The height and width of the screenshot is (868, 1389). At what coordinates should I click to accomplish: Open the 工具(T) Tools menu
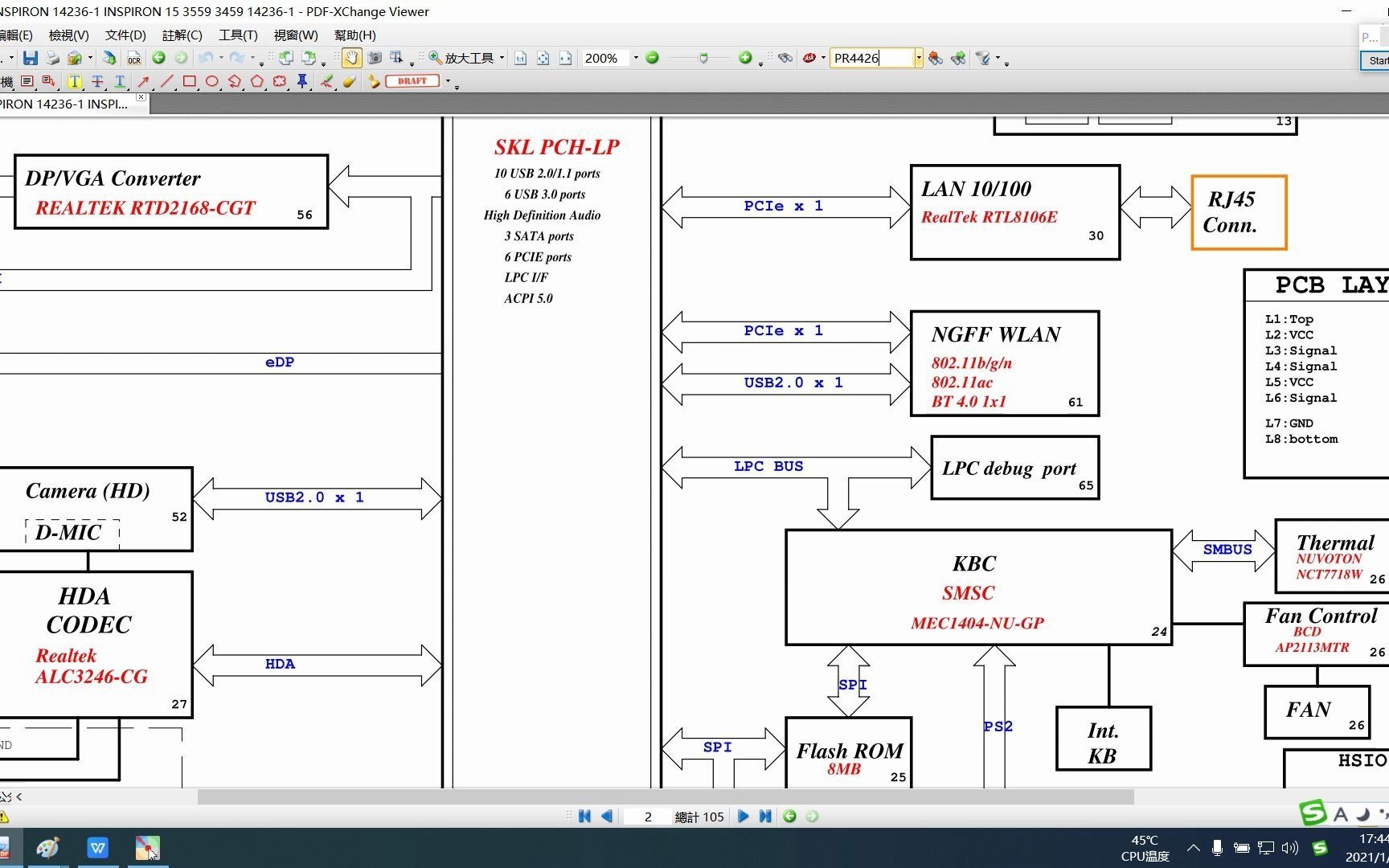[238, 35]
